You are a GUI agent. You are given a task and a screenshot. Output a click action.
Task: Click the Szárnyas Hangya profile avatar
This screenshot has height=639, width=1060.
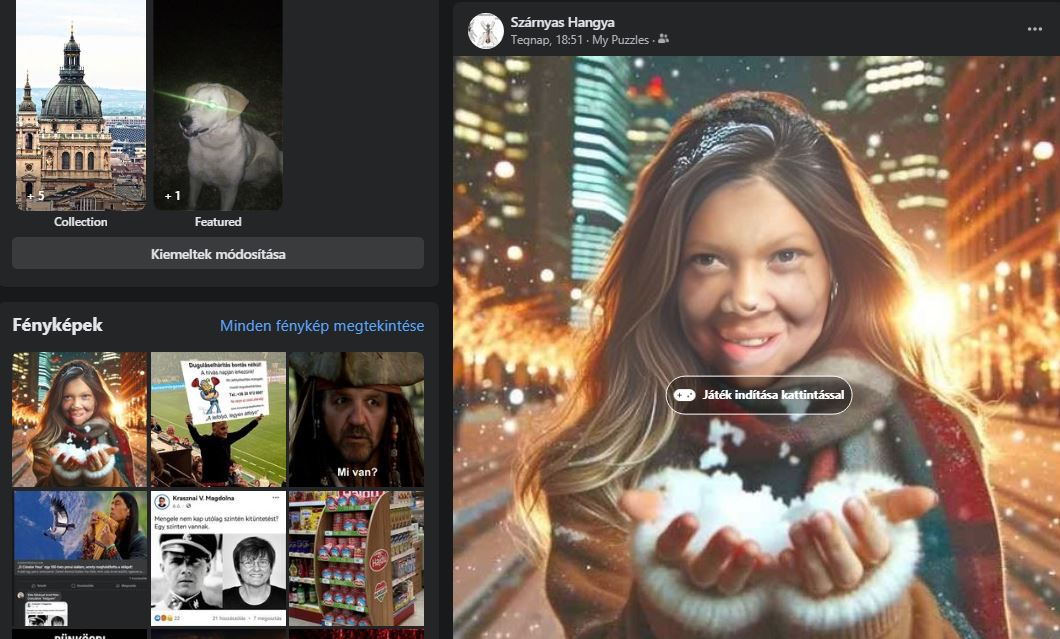[x=485, y=31]
